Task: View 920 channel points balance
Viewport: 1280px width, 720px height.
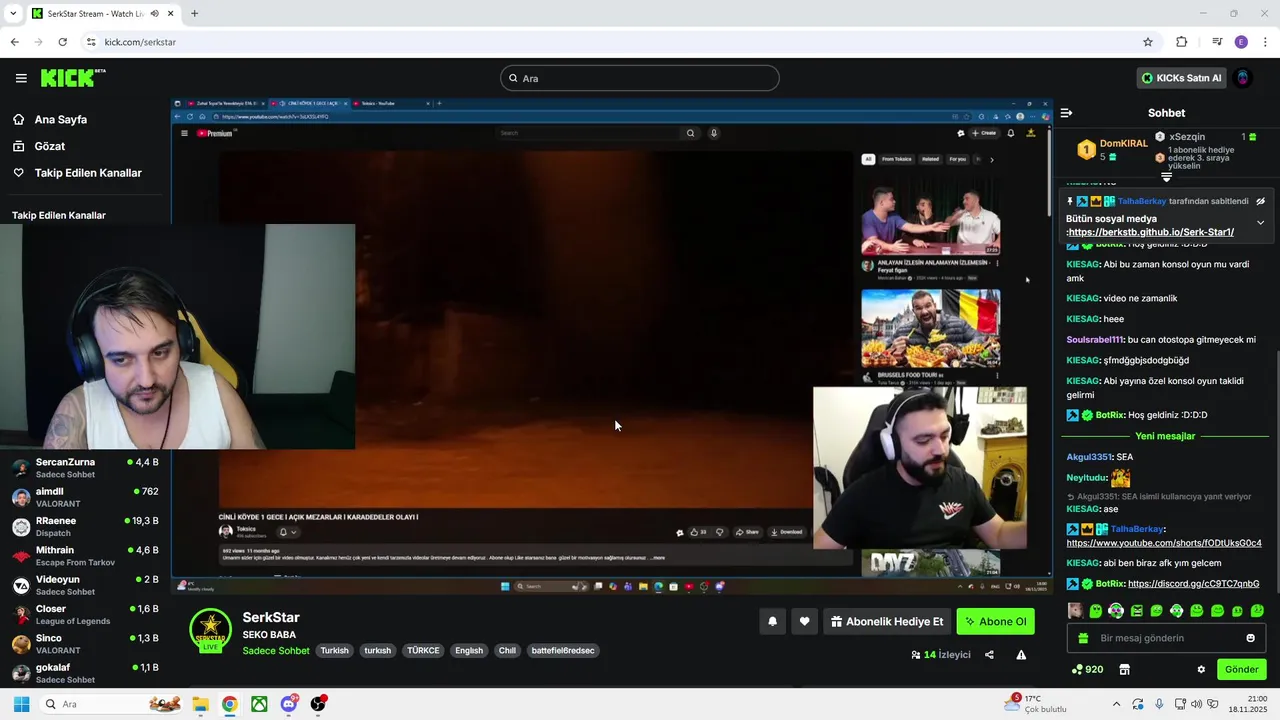Action: (1087, 669)
